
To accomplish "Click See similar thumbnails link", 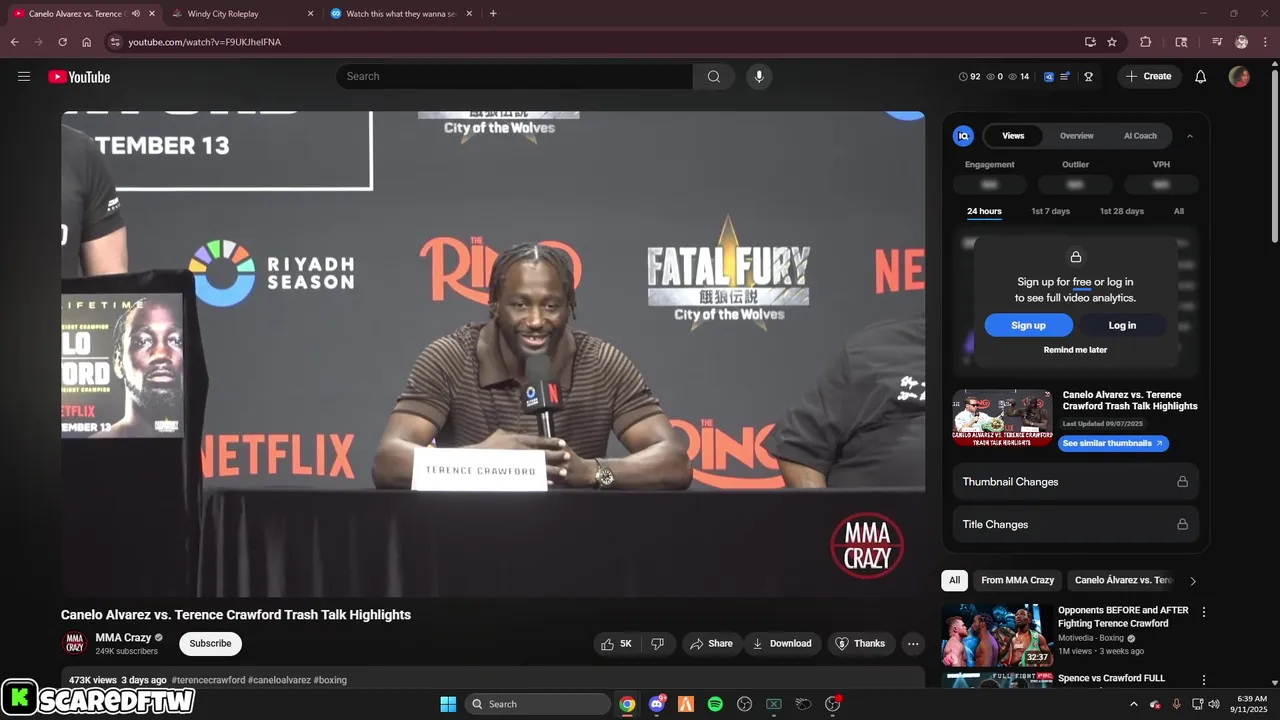I will (x=1113, y=443).
